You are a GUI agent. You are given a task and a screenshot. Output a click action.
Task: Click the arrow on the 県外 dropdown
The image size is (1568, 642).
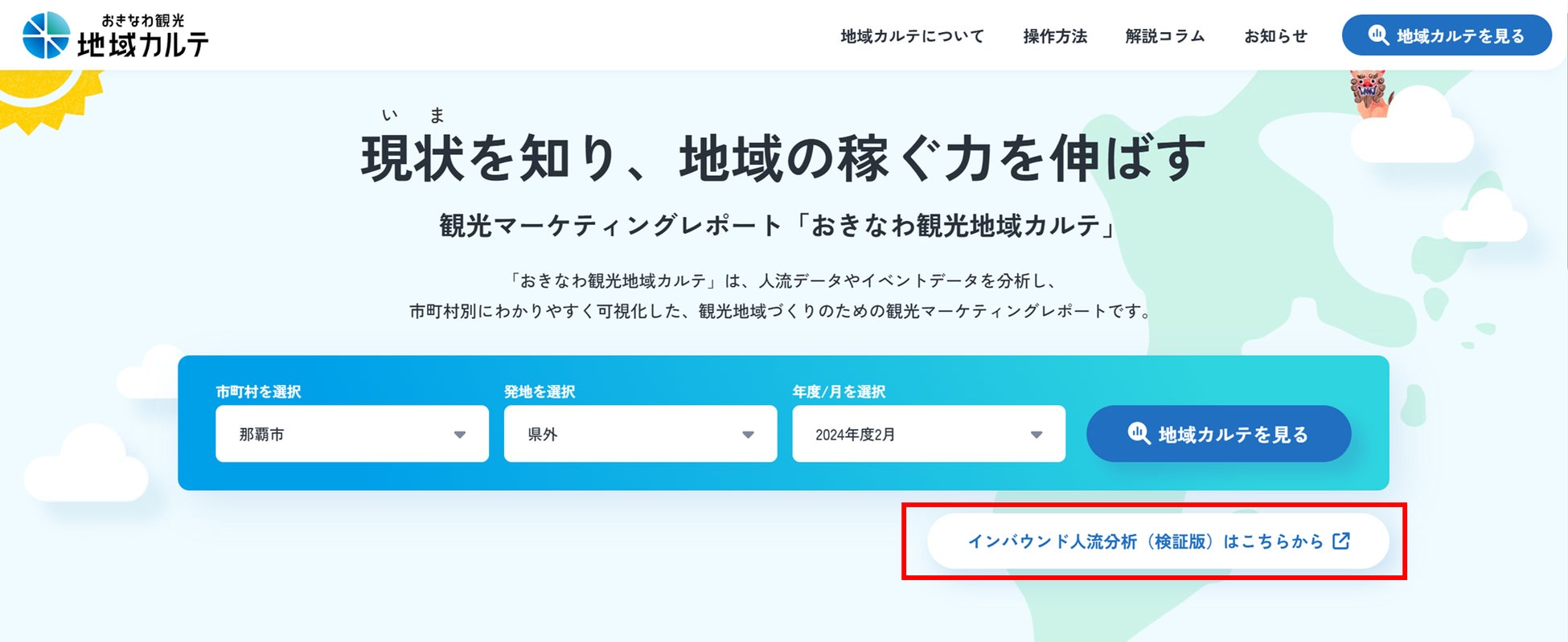click(x=748, y=435)
